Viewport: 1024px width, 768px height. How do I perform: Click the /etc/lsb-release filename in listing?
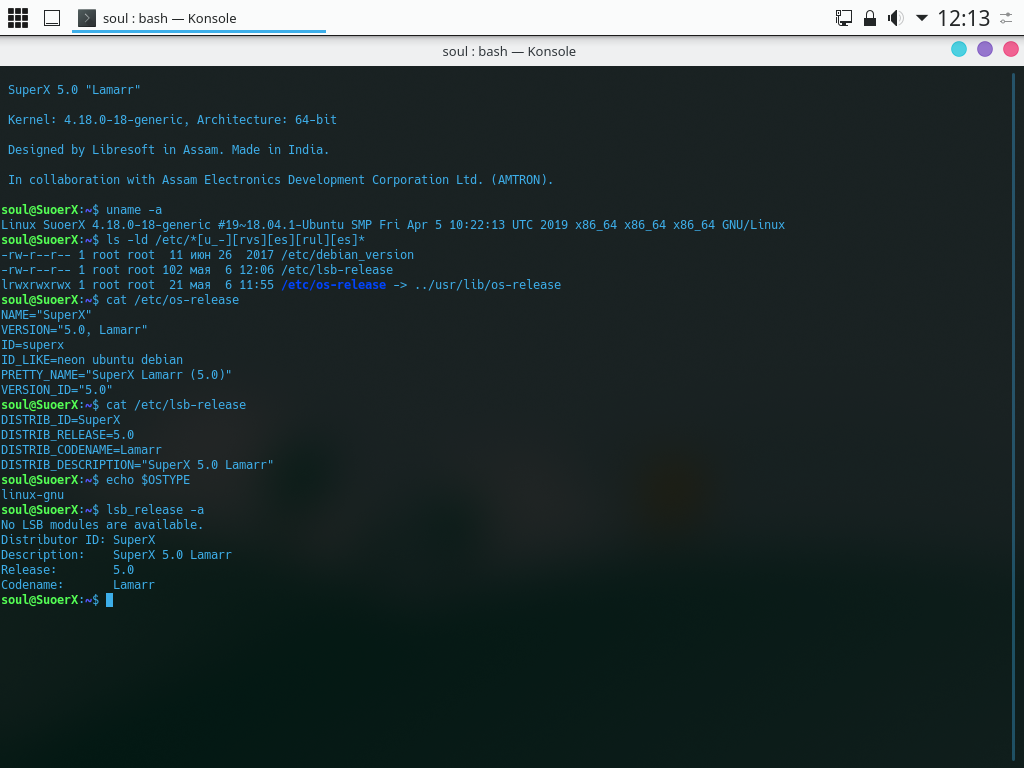(x=337, y=270)
